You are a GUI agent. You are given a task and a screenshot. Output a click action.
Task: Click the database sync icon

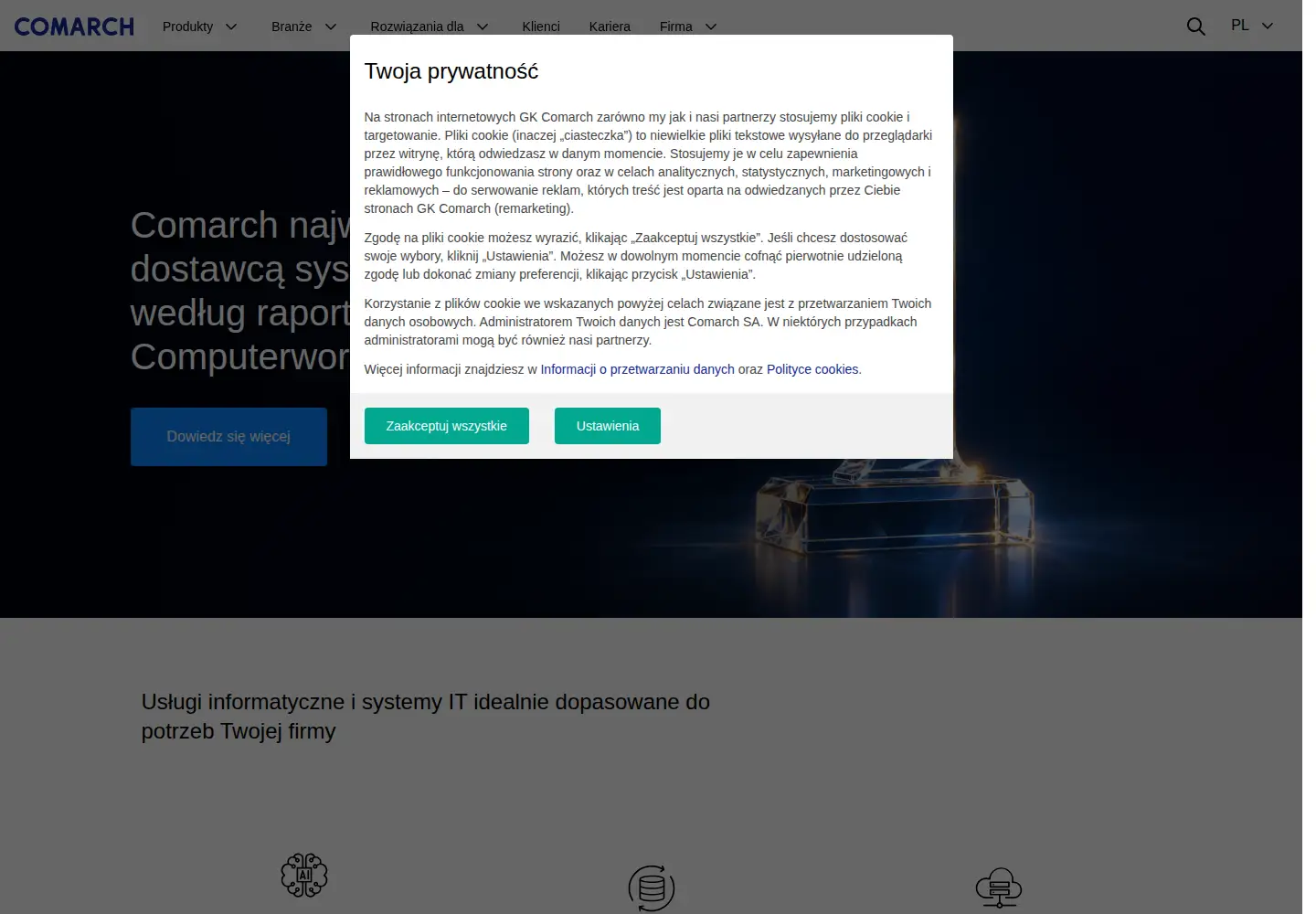(x=652, y=887)
